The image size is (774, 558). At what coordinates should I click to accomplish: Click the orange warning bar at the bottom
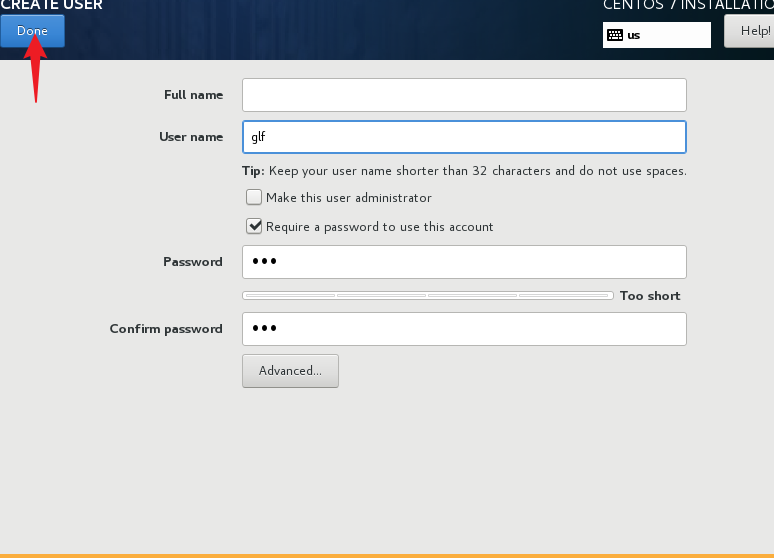387,556
